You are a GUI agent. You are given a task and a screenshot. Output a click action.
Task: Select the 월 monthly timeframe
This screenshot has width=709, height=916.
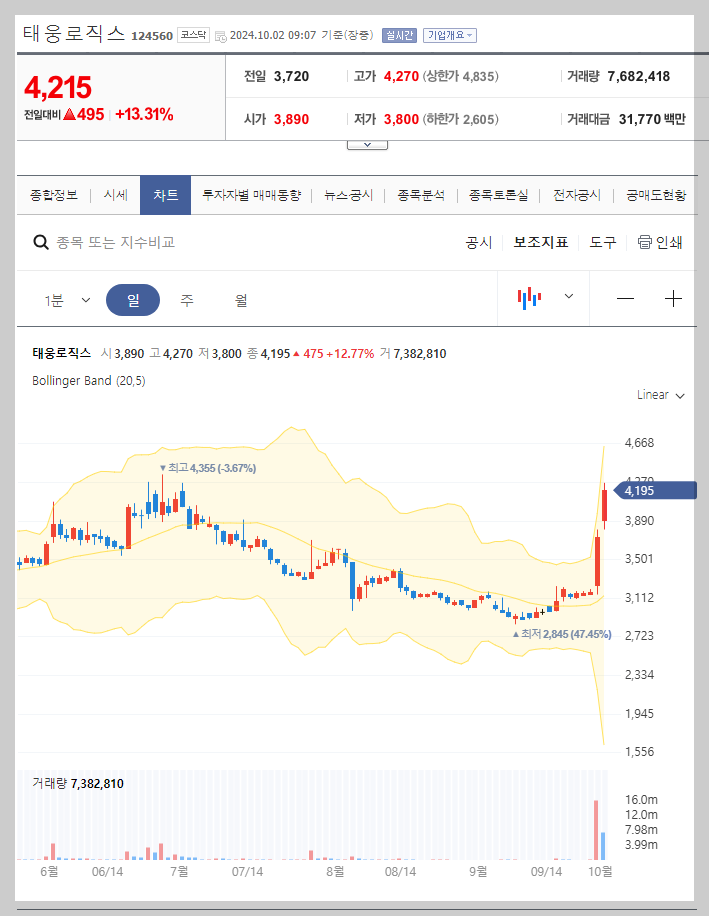(x=238, y=300)
